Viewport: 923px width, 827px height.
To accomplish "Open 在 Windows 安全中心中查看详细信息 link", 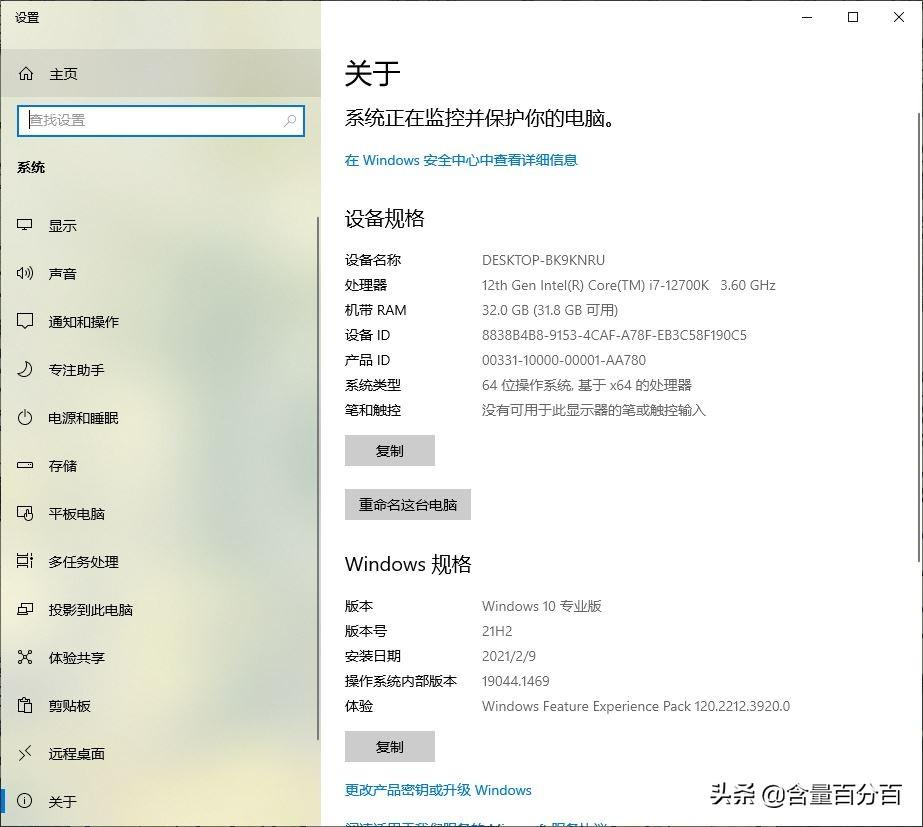I will [461, 160].
